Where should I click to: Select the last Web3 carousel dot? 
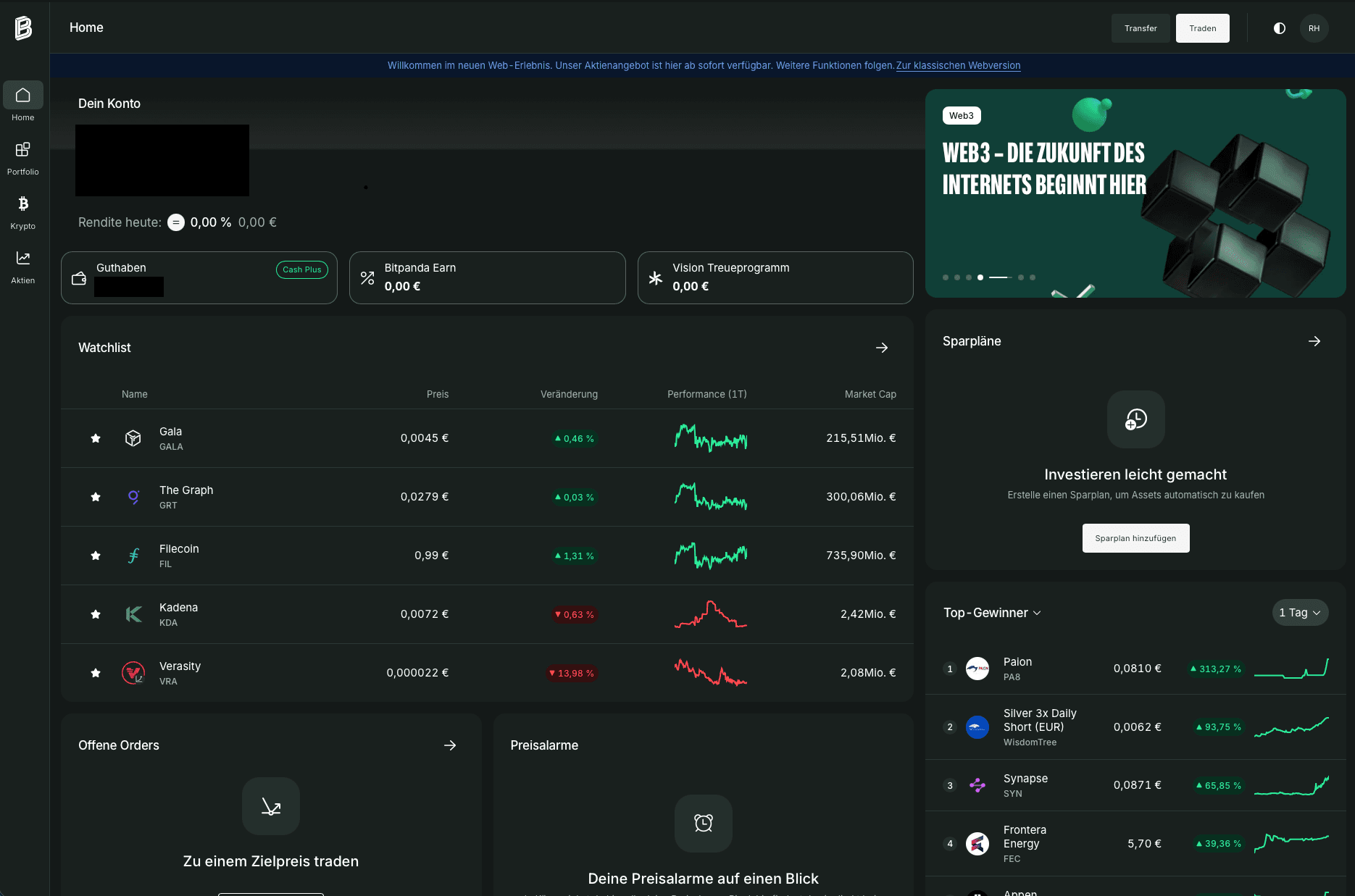pos(1033,277)
